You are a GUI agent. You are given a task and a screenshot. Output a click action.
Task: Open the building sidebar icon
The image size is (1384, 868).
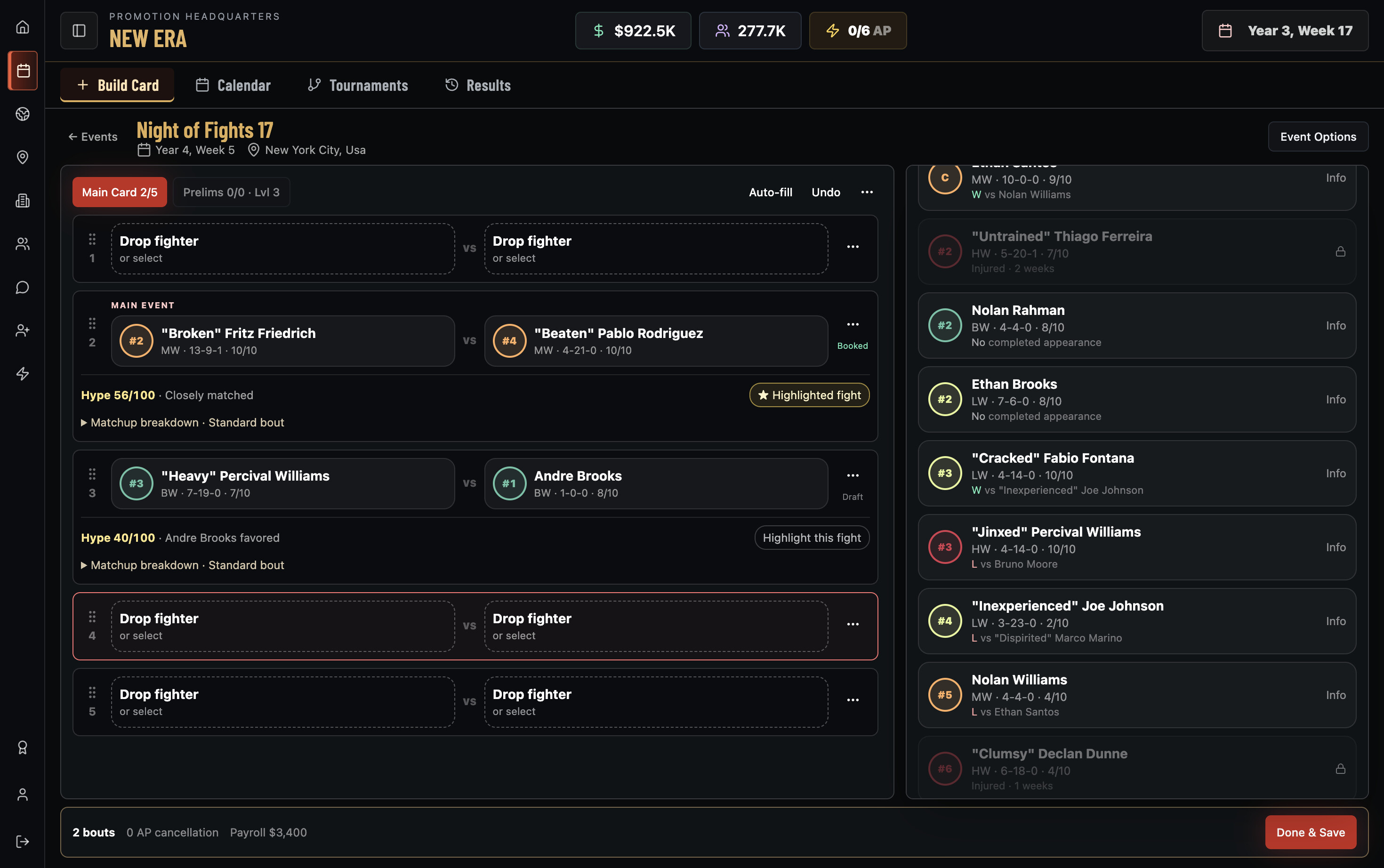click(x=23, y=201)
